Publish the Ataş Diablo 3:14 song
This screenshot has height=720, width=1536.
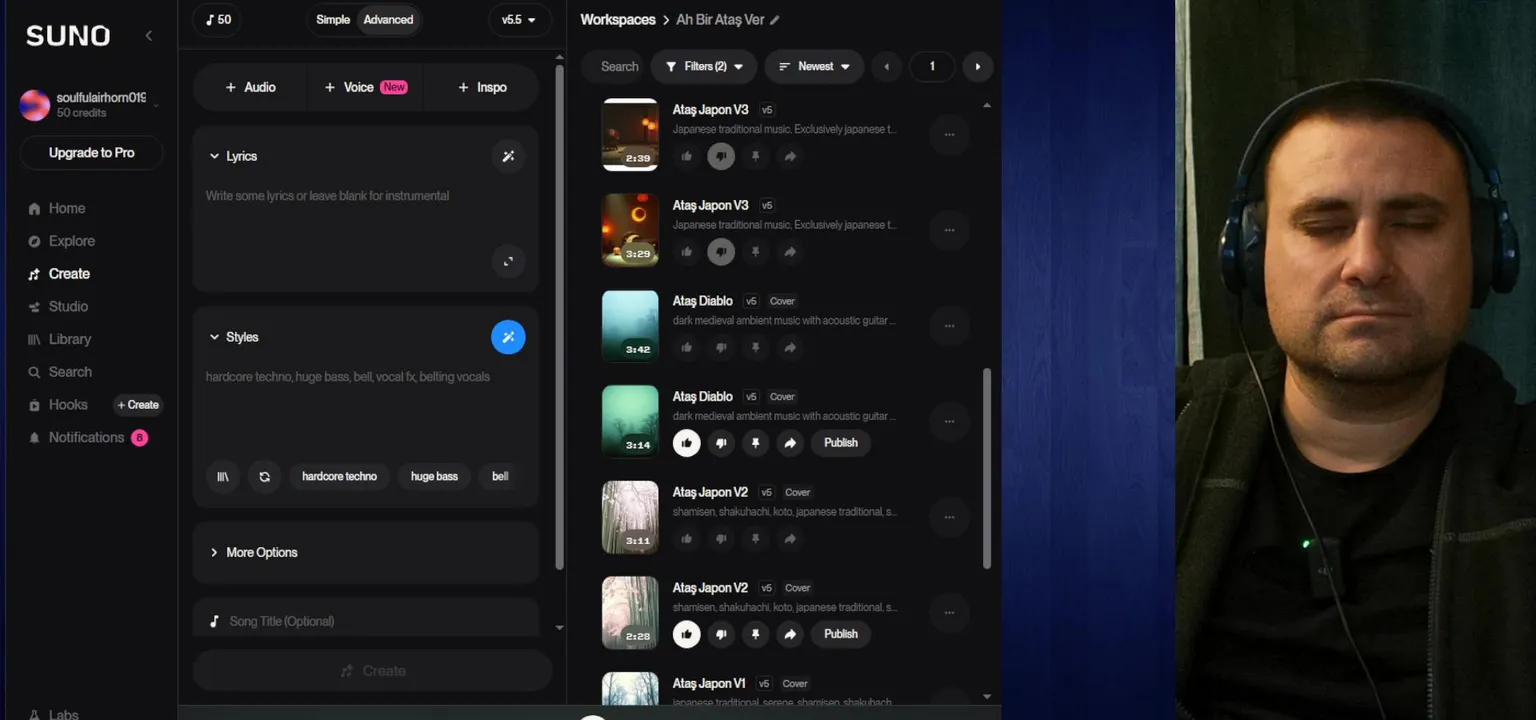(x=840, y=443)
